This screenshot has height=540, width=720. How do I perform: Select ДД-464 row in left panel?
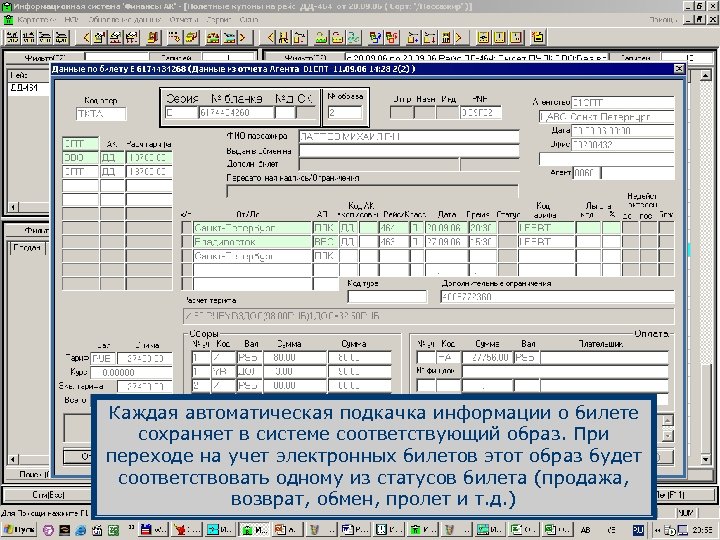tap(28, 88)
